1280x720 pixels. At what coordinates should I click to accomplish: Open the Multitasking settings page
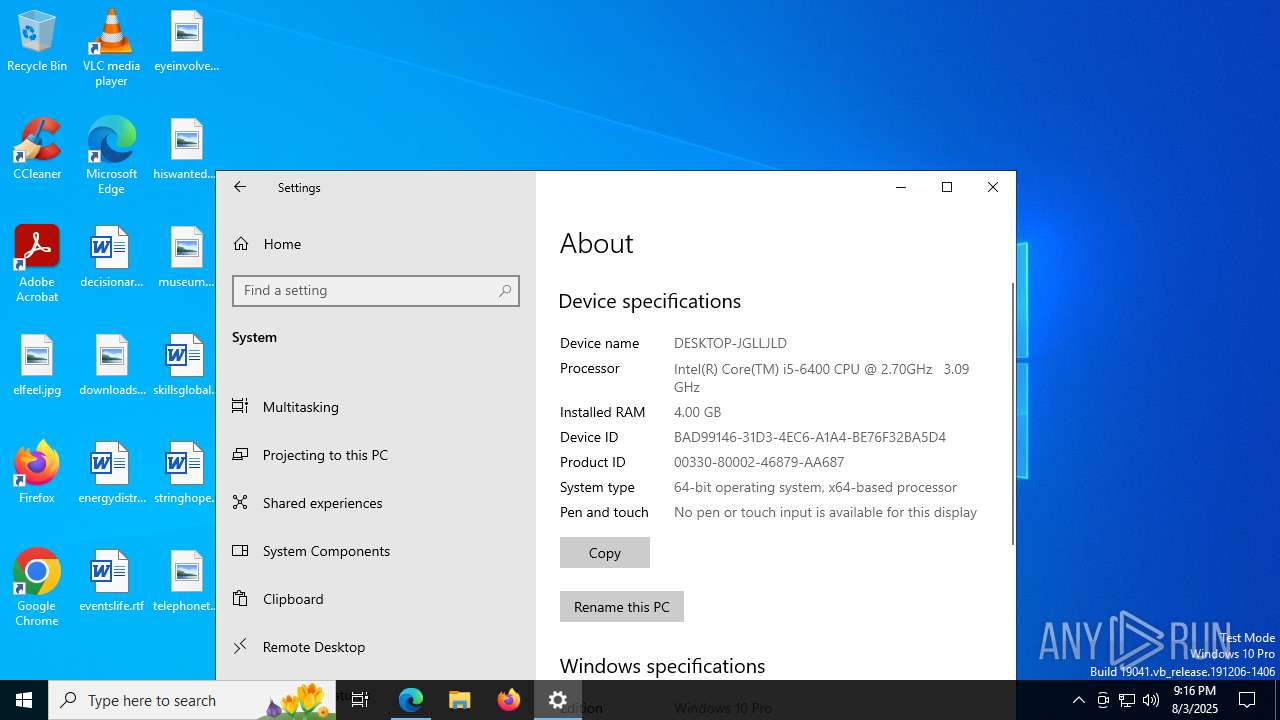pos(376,407)
